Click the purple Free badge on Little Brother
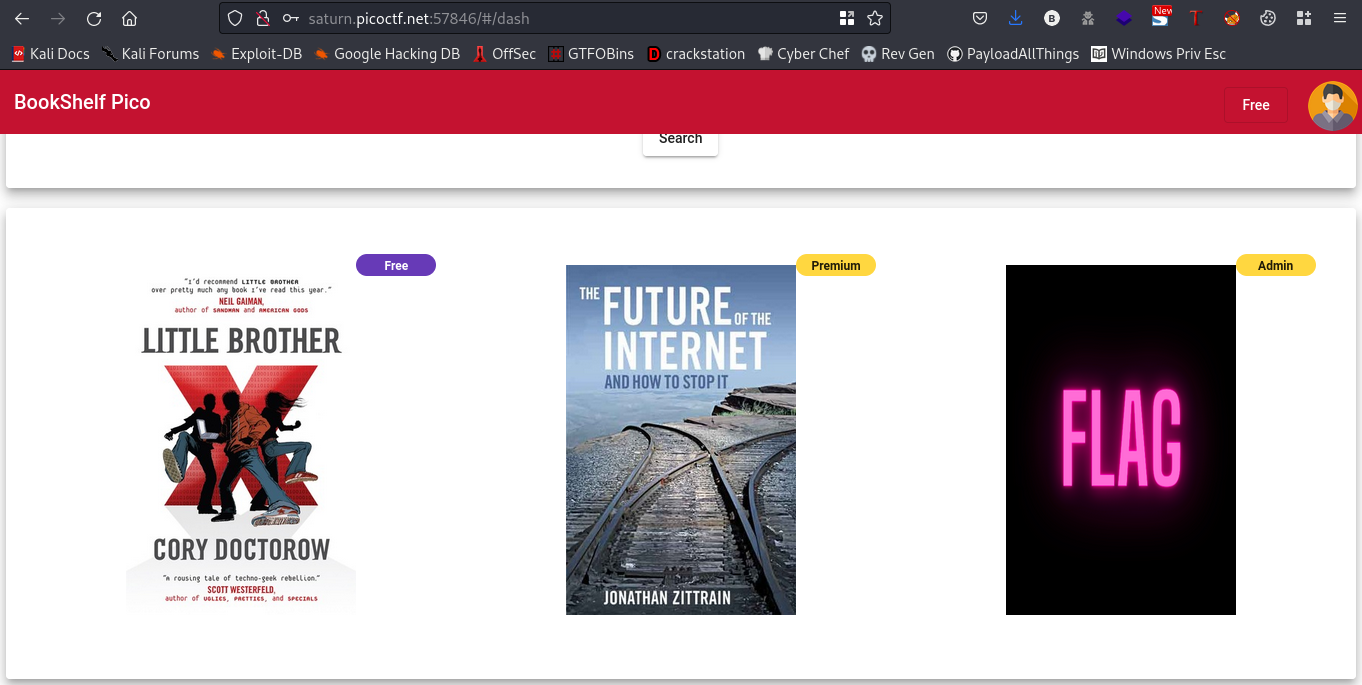Viewport: 1362px width, 685px height. (396, 265)
